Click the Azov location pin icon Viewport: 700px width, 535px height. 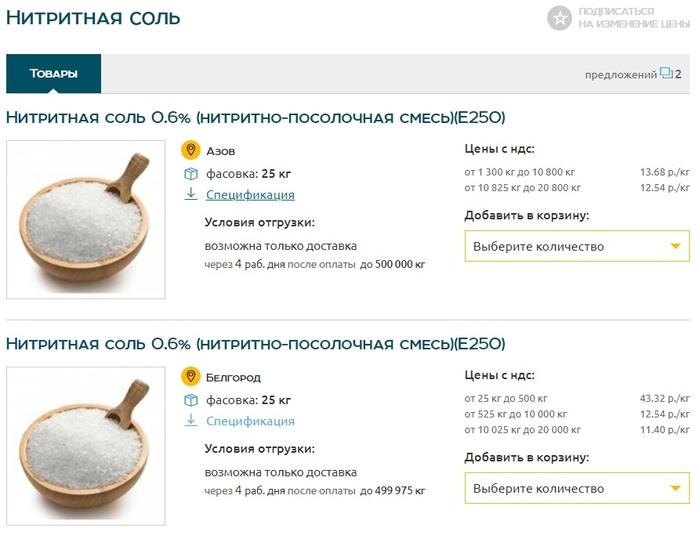[x=191, y=150]
